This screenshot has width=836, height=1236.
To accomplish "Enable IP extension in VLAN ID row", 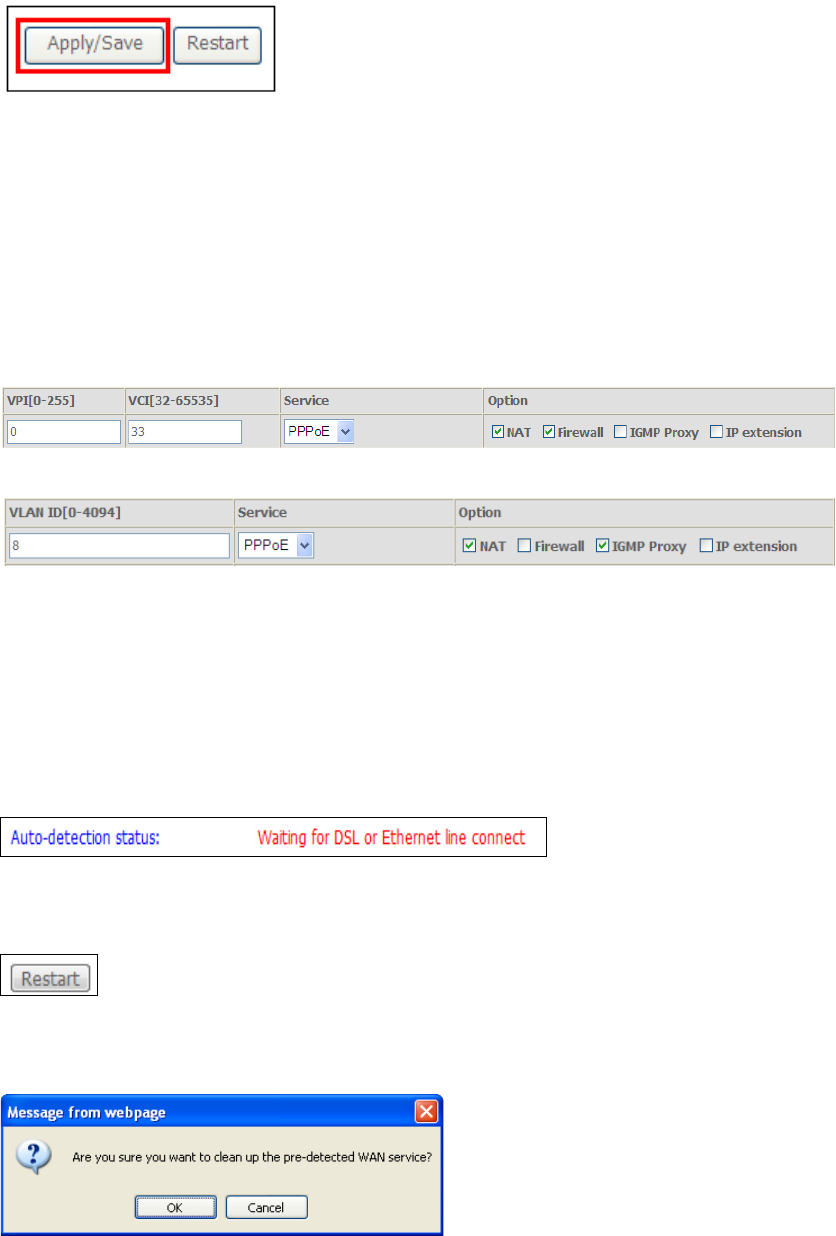I will pyautogui.click(x=707, y=546).
